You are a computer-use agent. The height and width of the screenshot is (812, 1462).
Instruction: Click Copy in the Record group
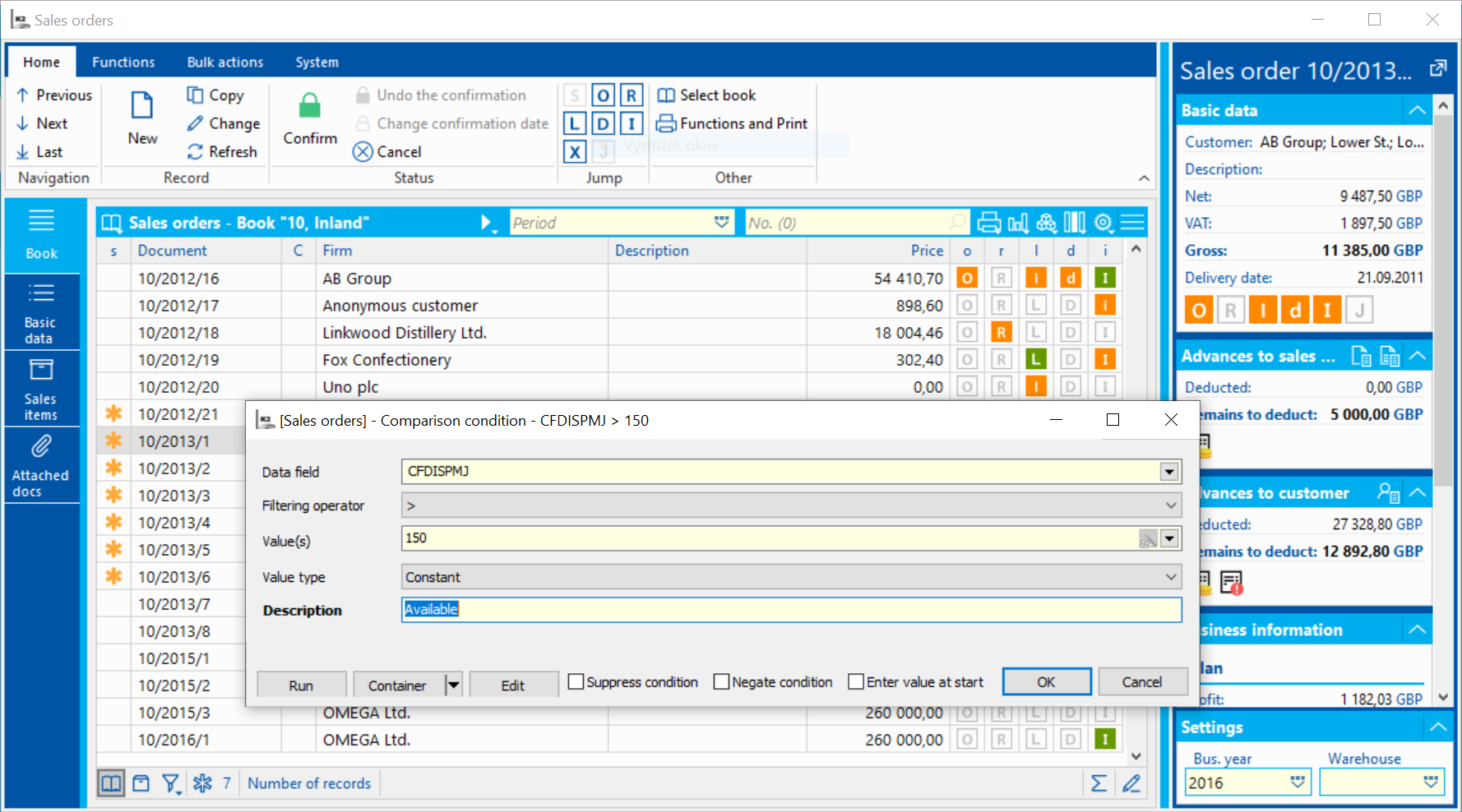215,95
